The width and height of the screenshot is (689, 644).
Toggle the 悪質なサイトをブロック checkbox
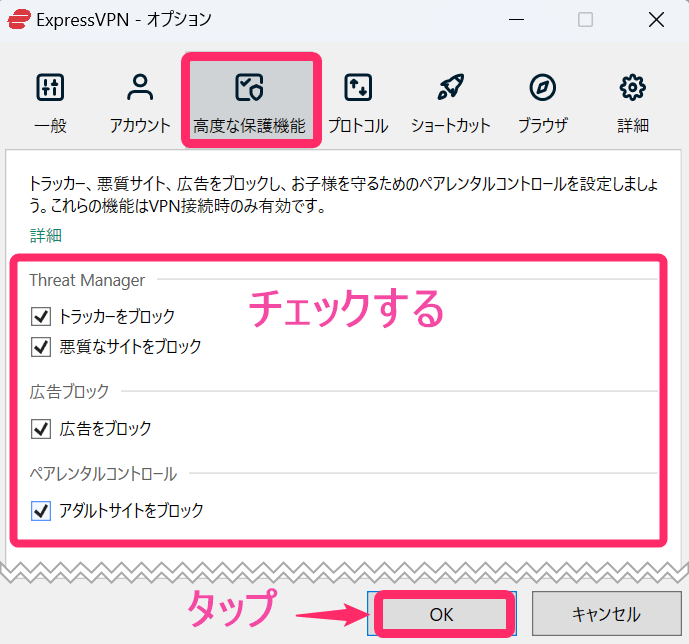coord(41,347)
